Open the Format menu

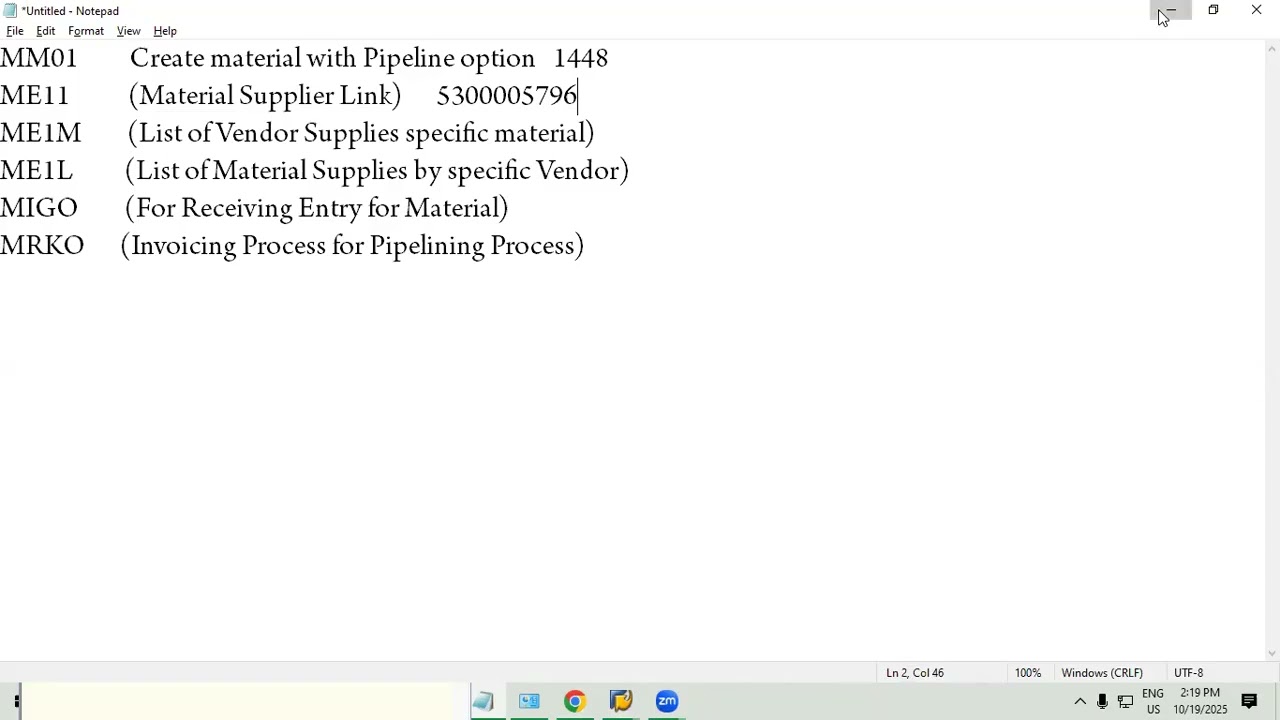(x=86, y=31)
